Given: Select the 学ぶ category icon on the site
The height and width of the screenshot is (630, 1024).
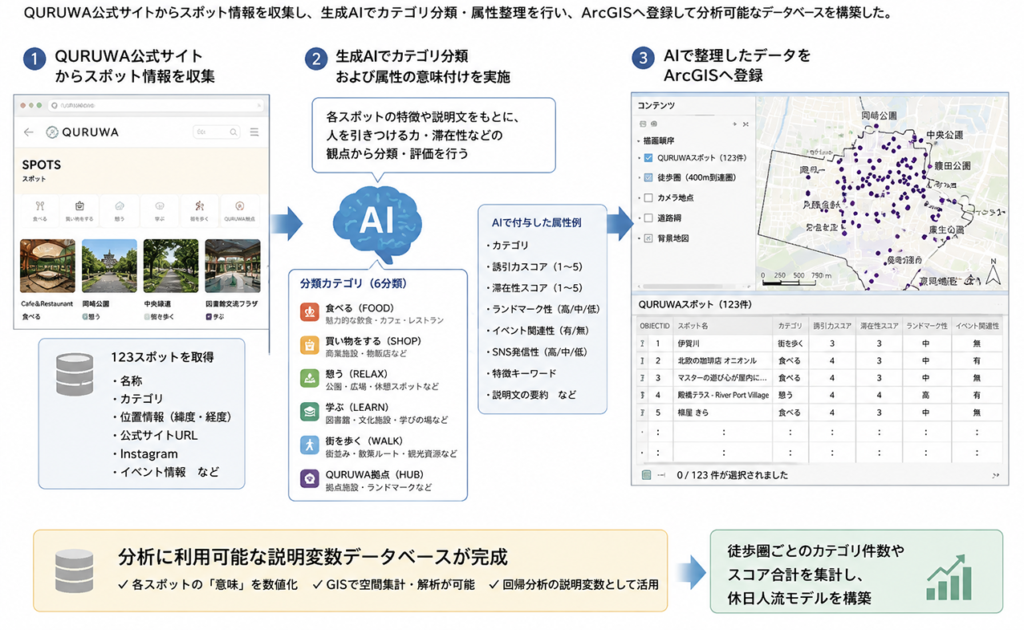Looking at the screenshot, I should (159, 206).
